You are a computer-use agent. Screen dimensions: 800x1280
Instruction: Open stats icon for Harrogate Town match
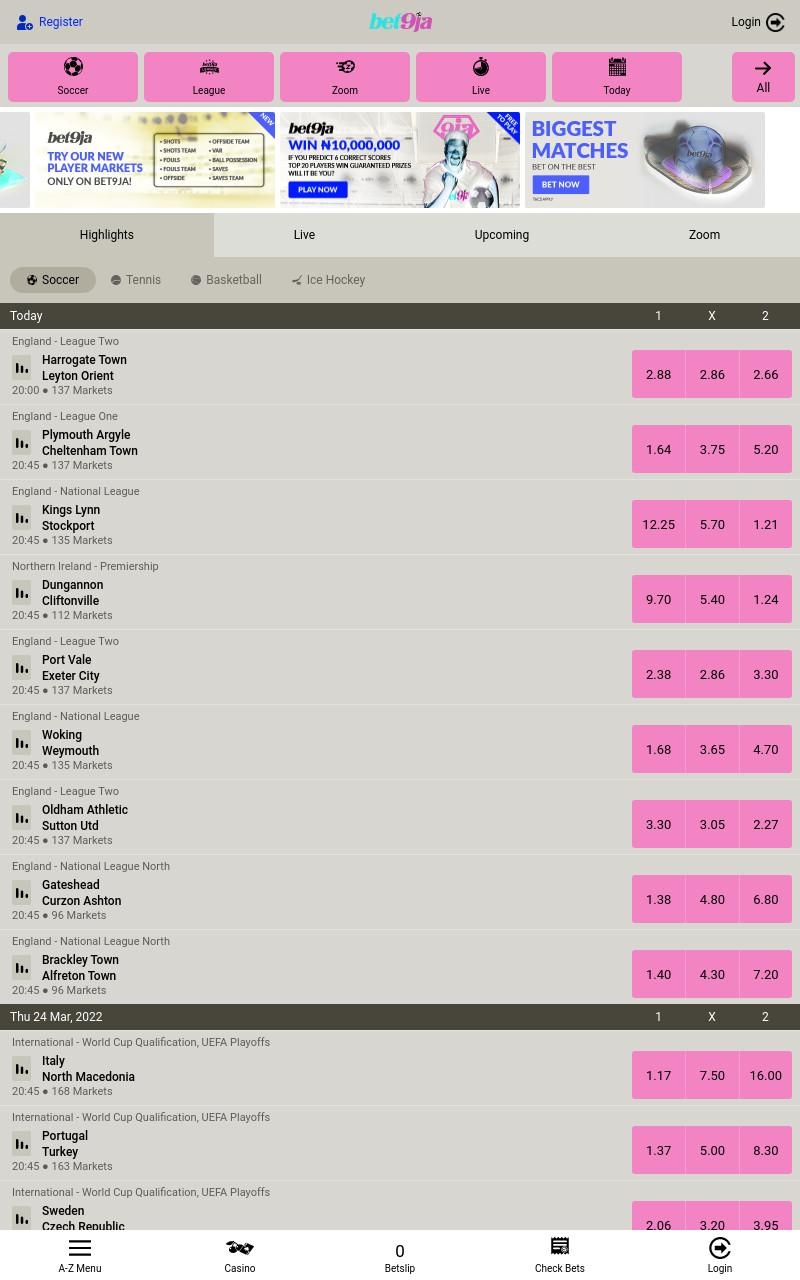(x=21, y=367)
